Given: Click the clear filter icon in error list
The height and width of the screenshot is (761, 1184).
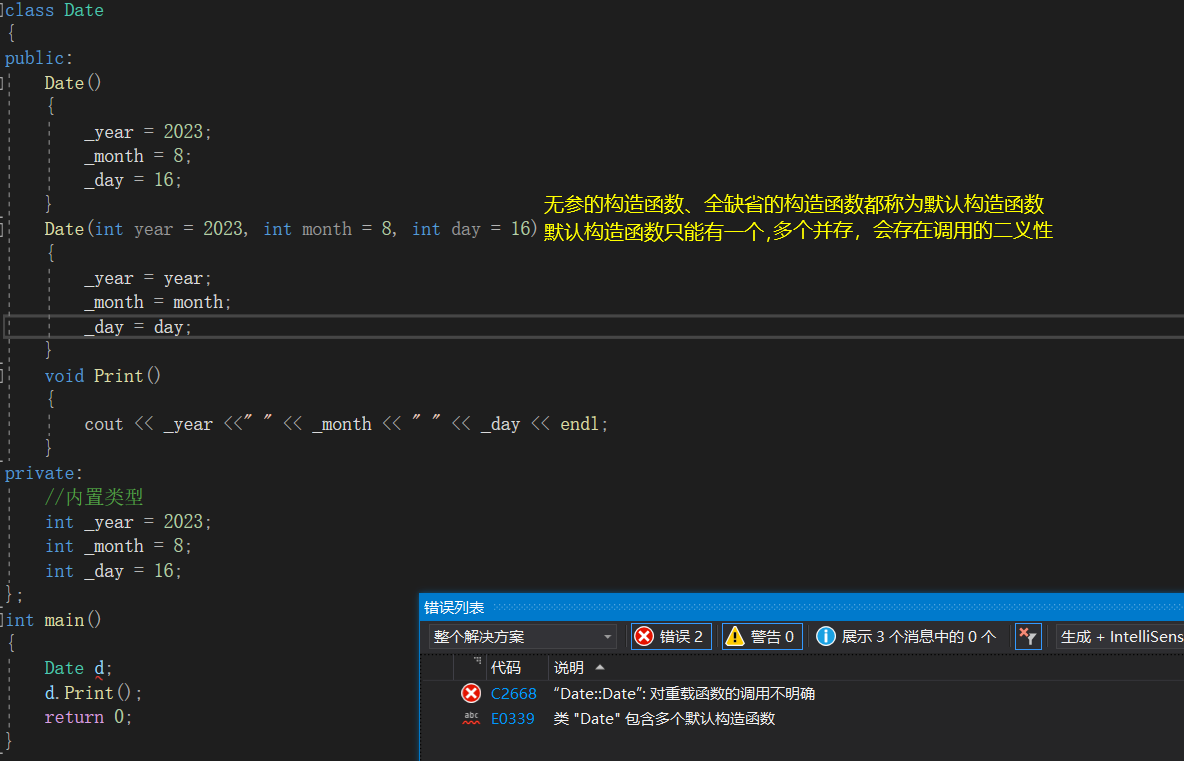Looking at the screenshot, I should point(1028,636).
